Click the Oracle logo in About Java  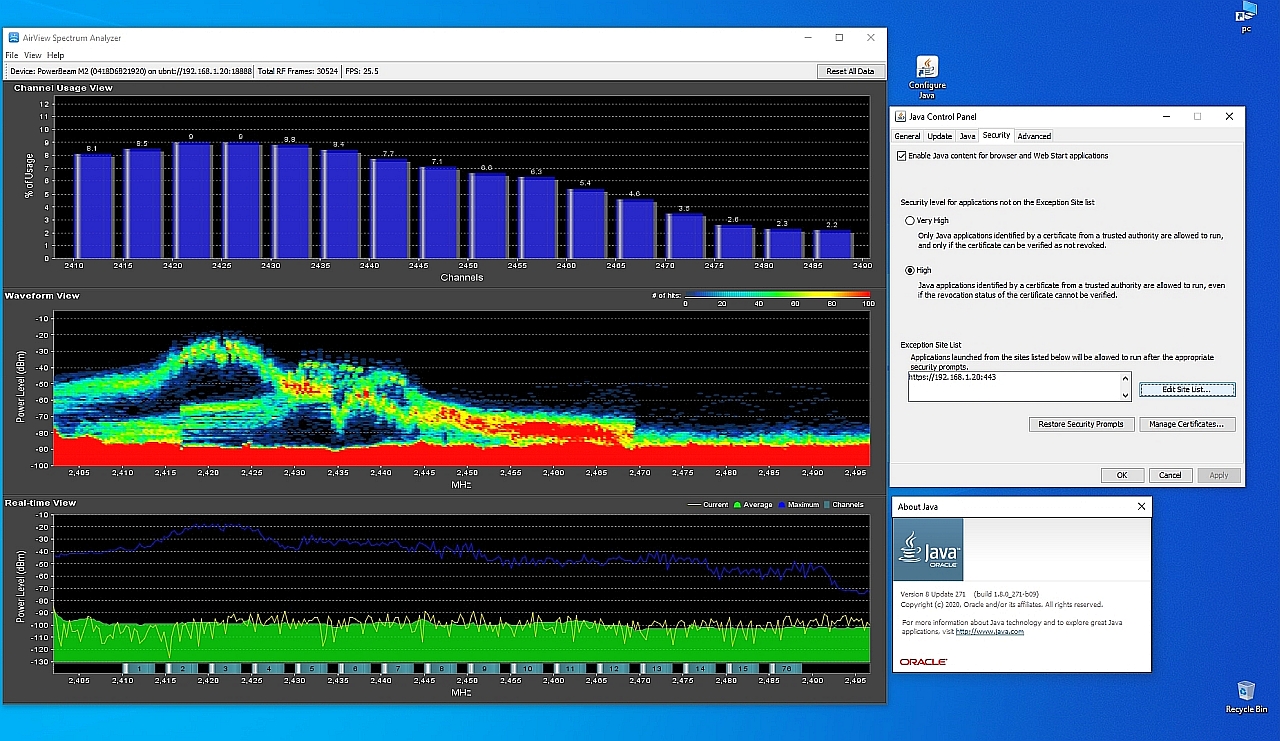922,662
